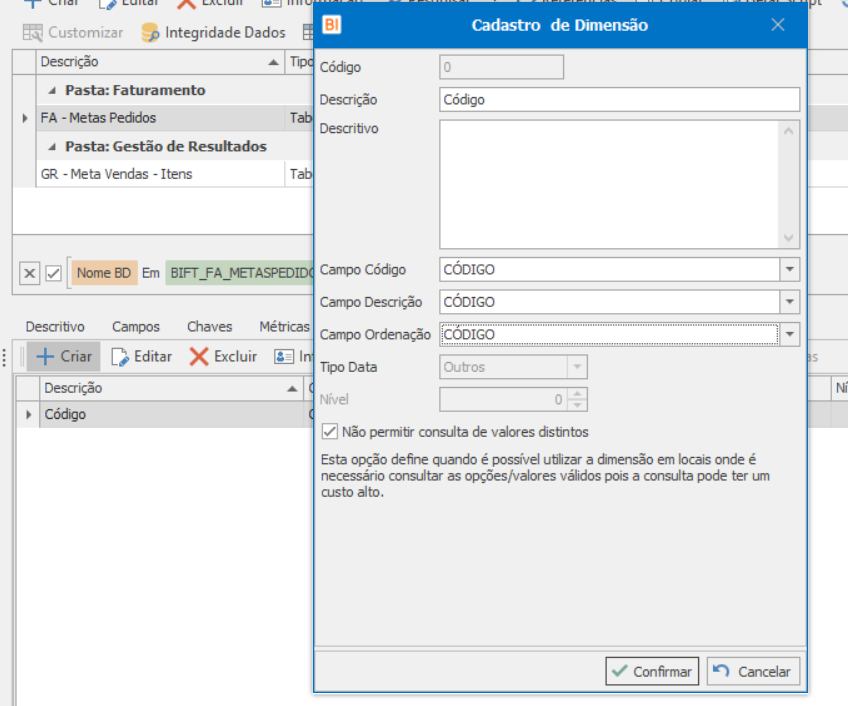Click the Cancelar button
This screenshot has width=848, height=706.
click(x=753, y=671)
